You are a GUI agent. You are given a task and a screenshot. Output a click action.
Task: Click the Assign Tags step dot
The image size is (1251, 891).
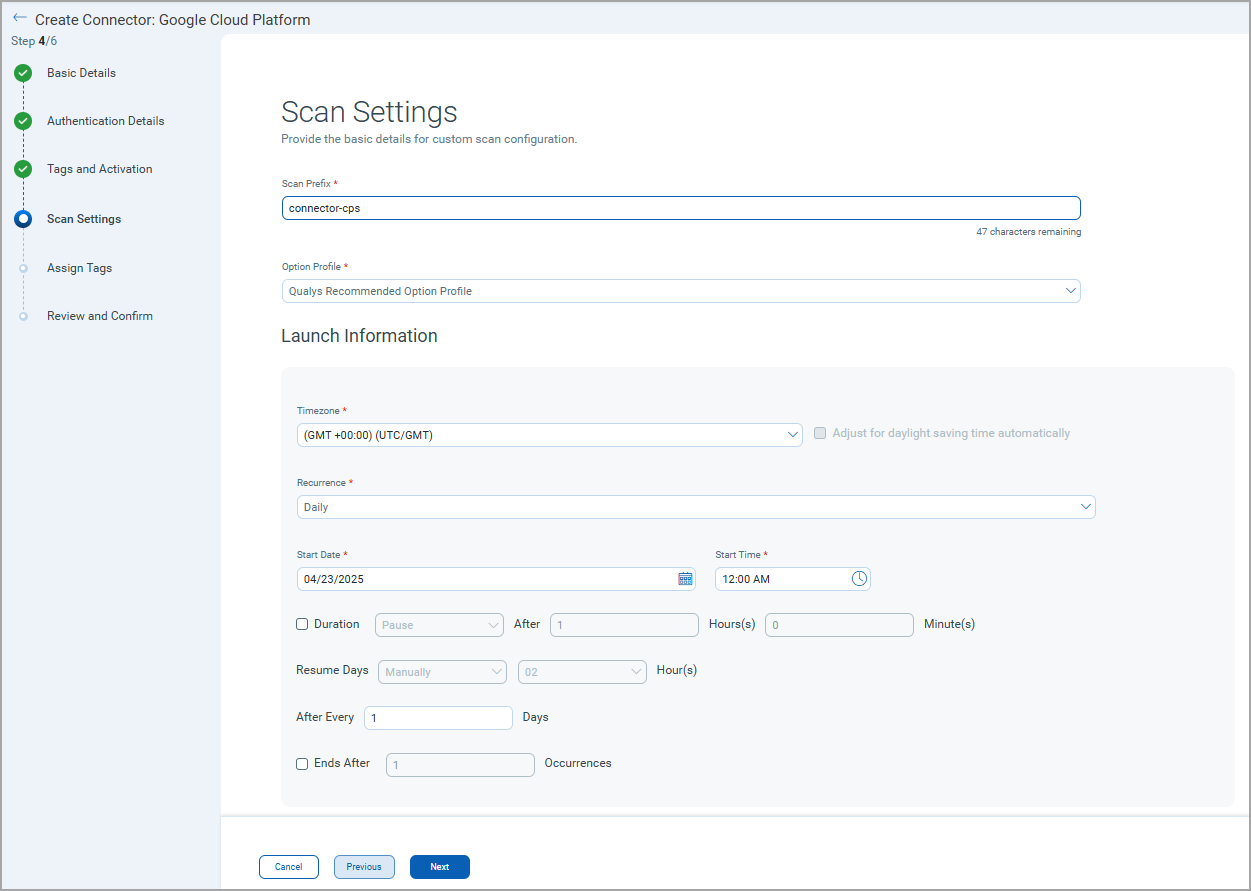pyautogui.click(x=23, y=268)
